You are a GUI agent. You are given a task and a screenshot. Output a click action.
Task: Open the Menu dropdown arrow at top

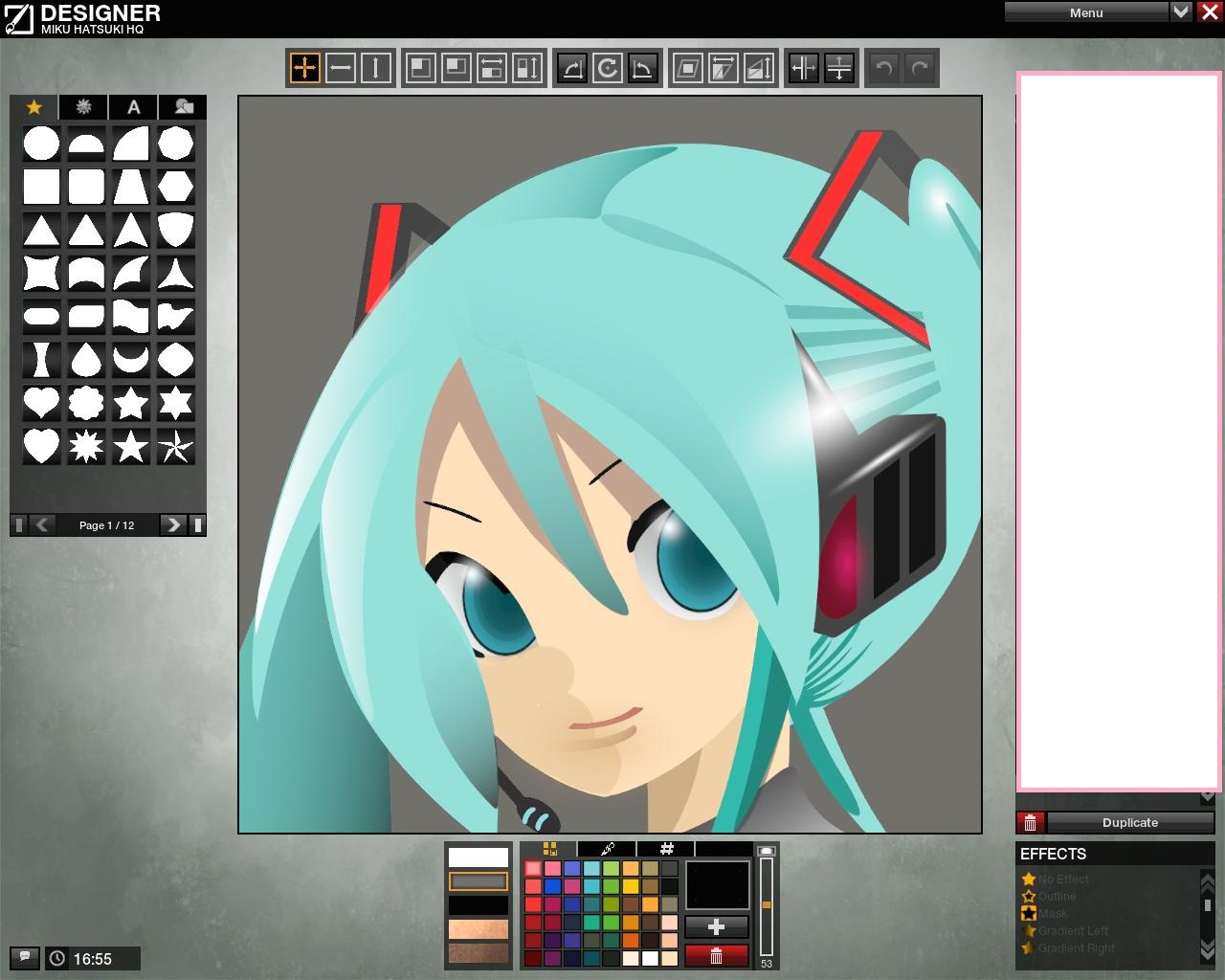click(x=1181, y=11)
